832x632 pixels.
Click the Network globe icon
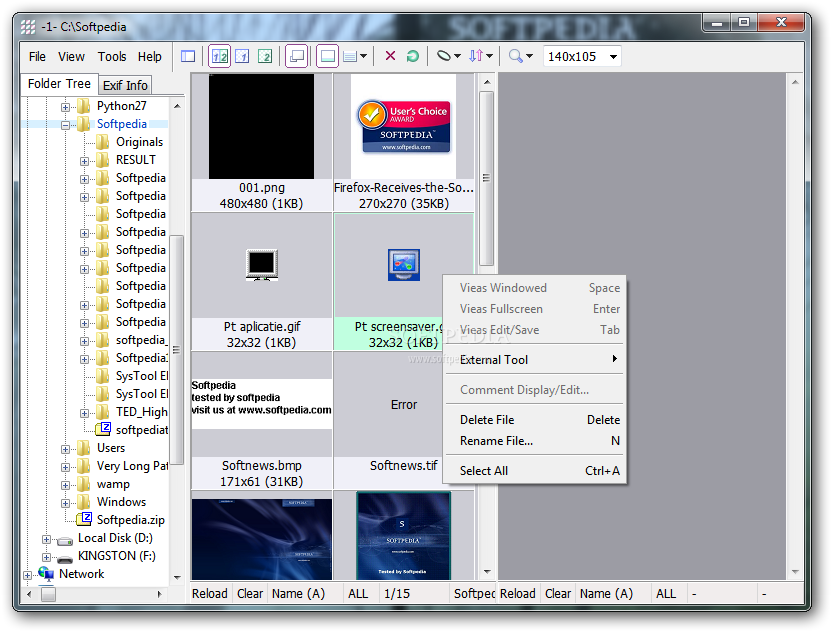[x=46, y=574]
